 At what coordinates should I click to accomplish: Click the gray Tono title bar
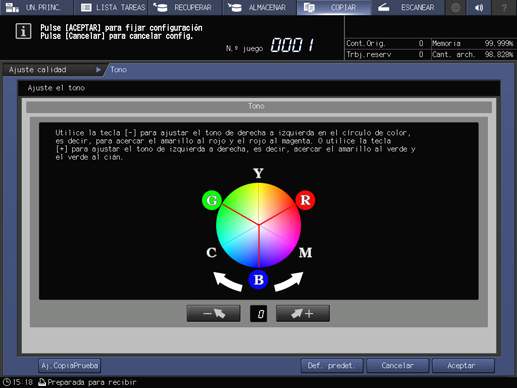coord(259,106)
